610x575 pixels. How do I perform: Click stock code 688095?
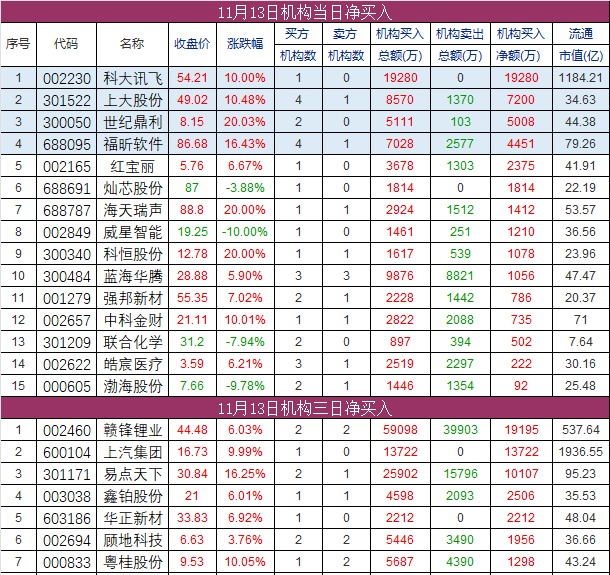[x=67, y=145]
